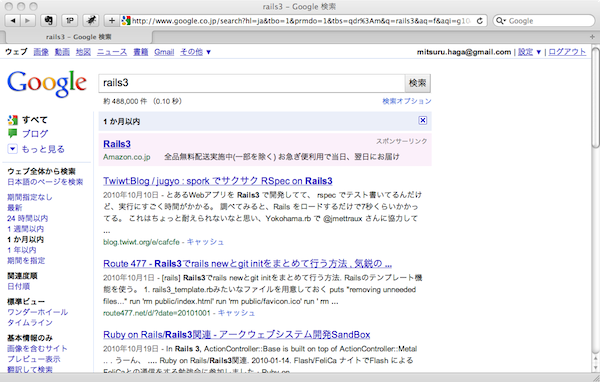
Task: Click the plus add bookmark button
Action: coord(112,21)
